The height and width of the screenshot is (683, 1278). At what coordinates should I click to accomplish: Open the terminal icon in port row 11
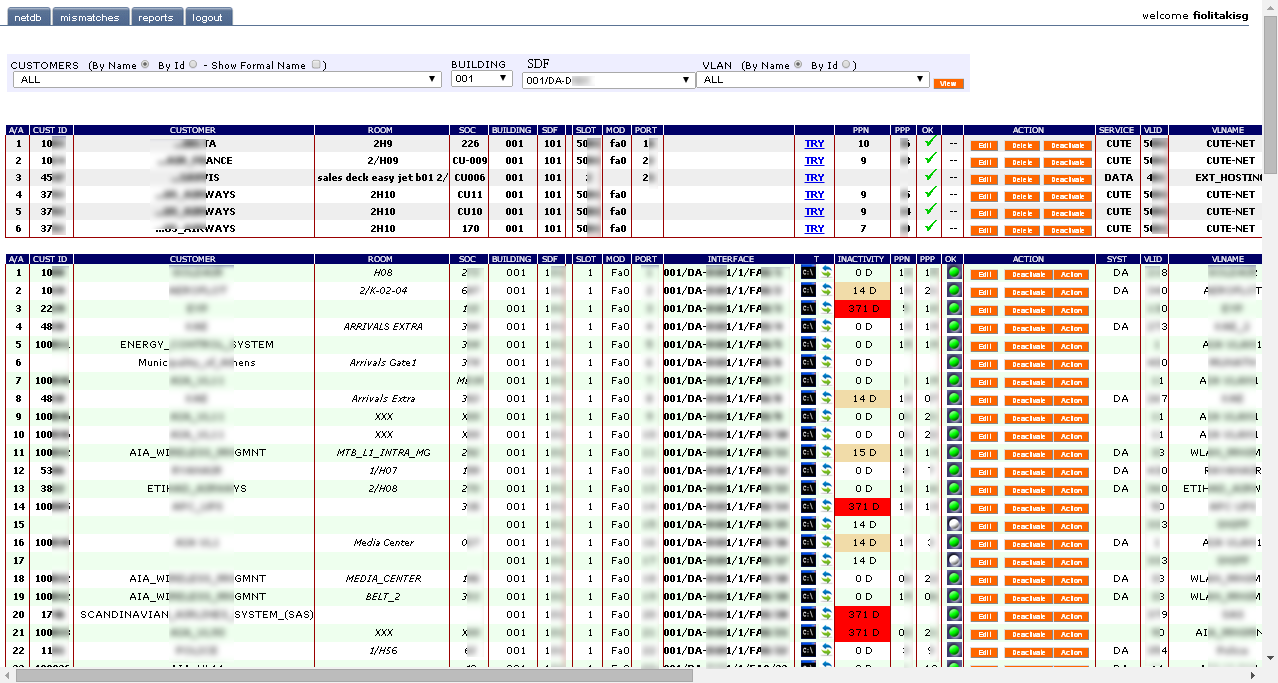pos(808,453)
